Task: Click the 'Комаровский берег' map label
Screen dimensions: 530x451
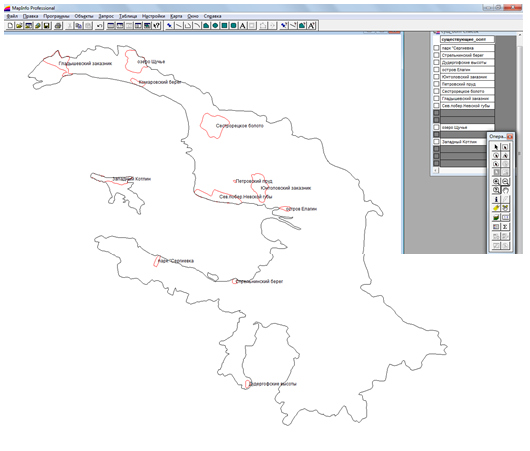Action: [160, 82]
